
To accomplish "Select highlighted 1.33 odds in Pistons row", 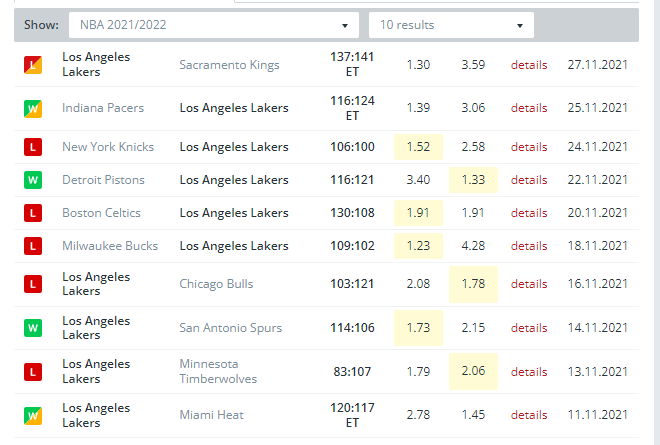I will pyautogui.click(x=473, y=180).
